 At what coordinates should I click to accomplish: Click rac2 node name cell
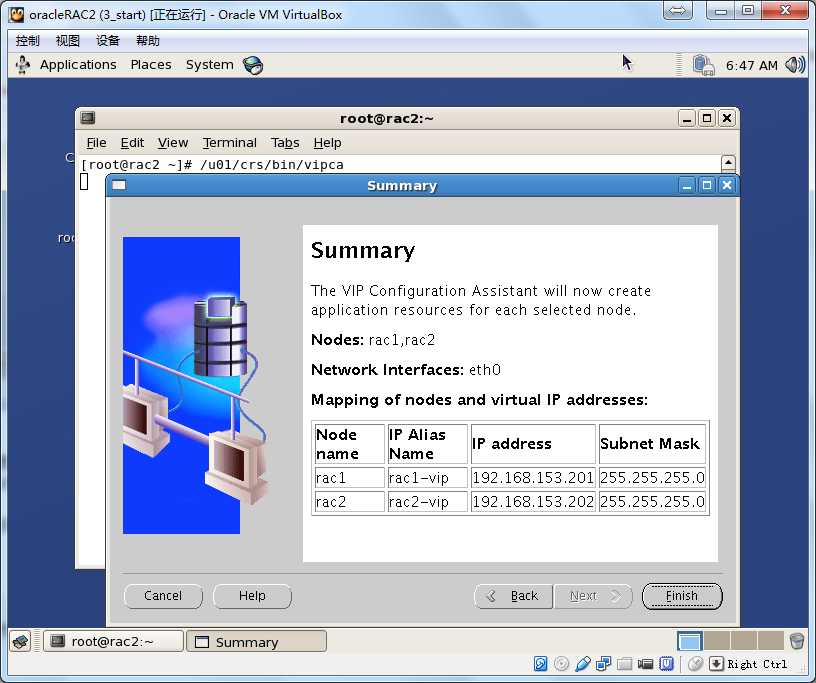coord(349,501)
